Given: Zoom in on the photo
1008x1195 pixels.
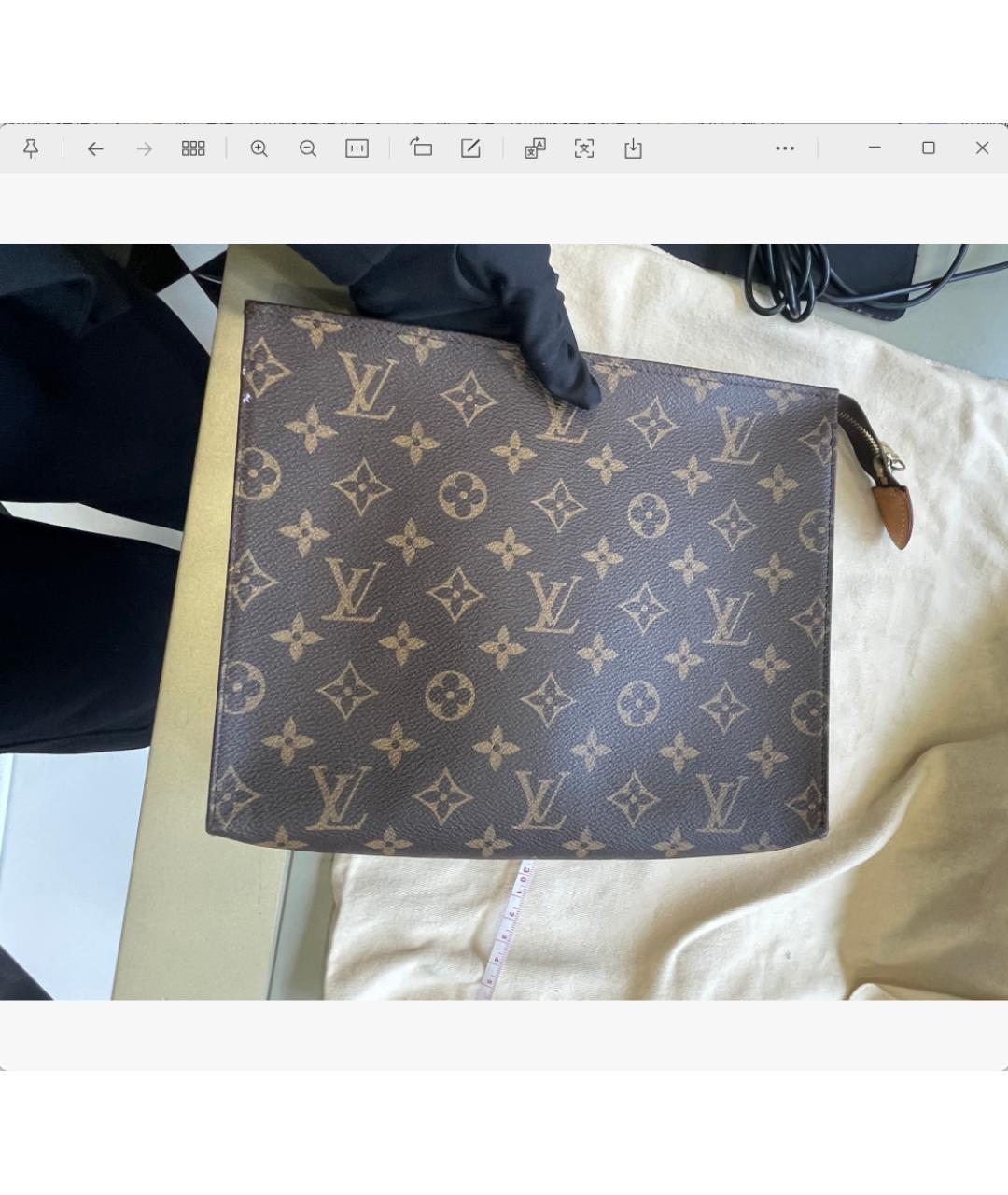Looking at the screenshot, I should [259, 148].
